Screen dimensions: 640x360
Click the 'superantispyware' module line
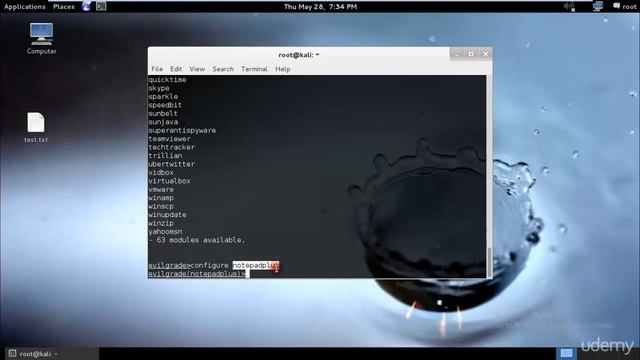point(182,131)
